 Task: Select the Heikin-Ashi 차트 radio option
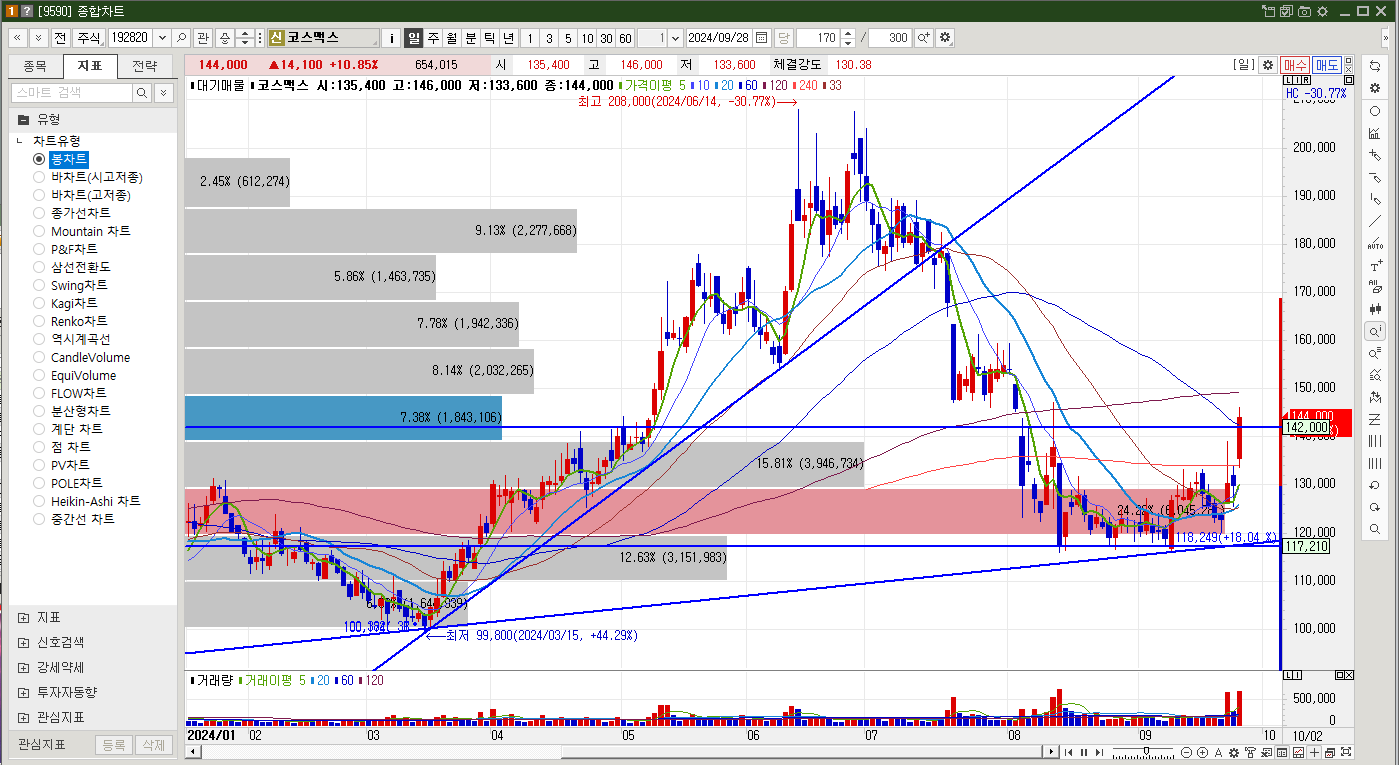[39, 501]
